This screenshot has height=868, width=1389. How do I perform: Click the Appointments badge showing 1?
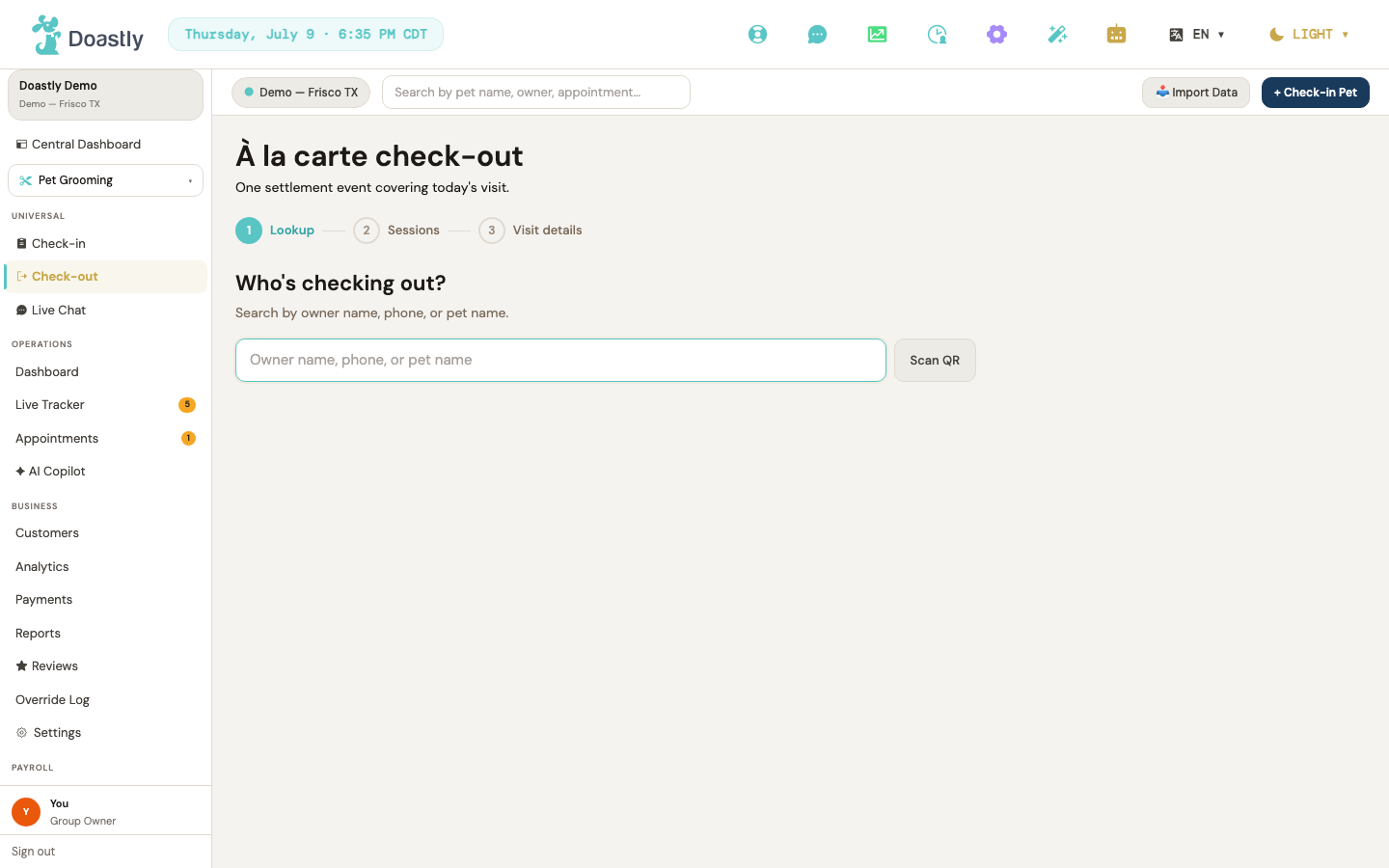click(x=188, y=439)
